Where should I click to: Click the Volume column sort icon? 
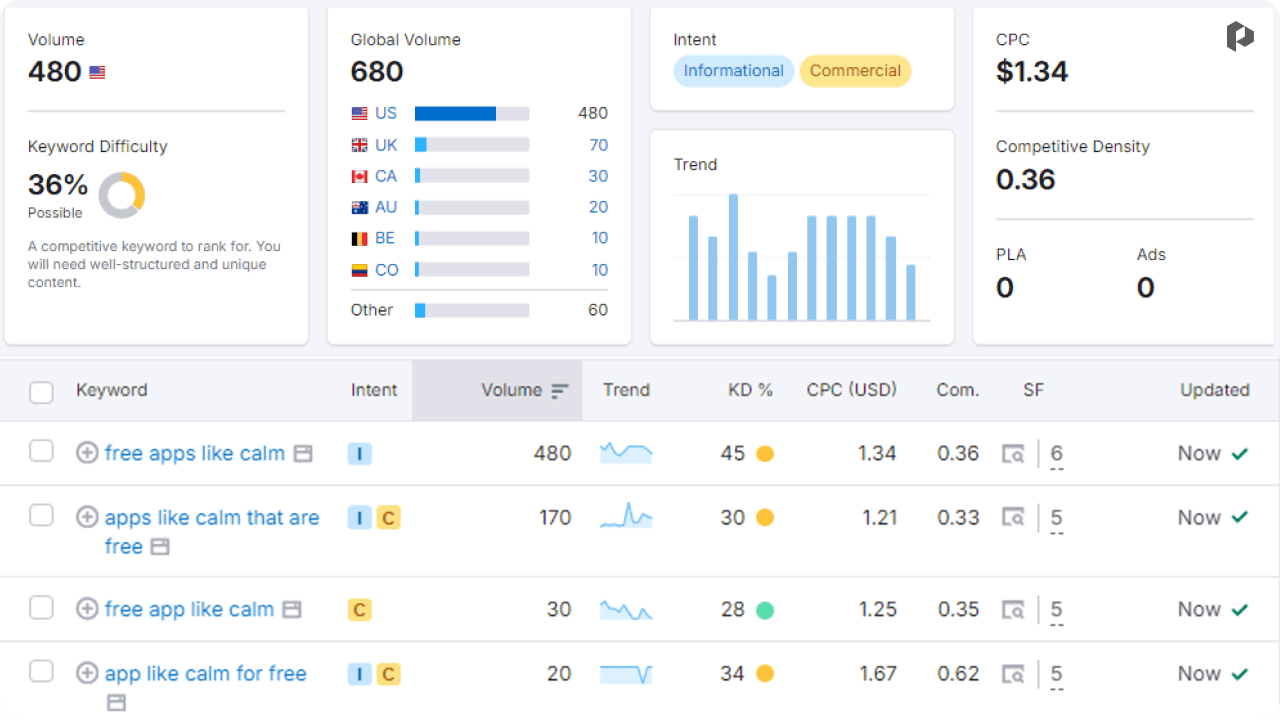[560, 391]
